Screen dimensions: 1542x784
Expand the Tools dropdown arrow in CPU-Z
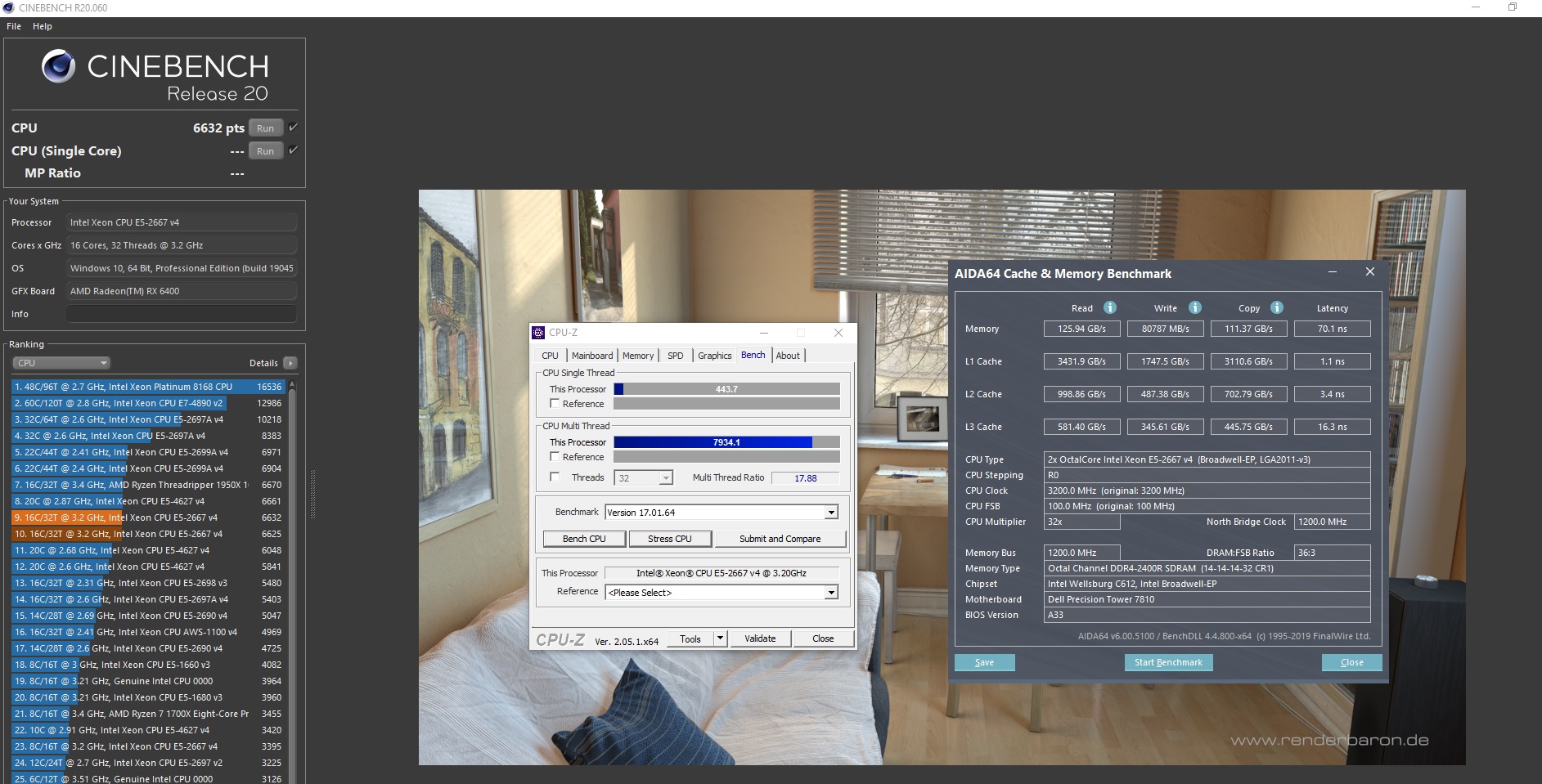click(720, 638)
